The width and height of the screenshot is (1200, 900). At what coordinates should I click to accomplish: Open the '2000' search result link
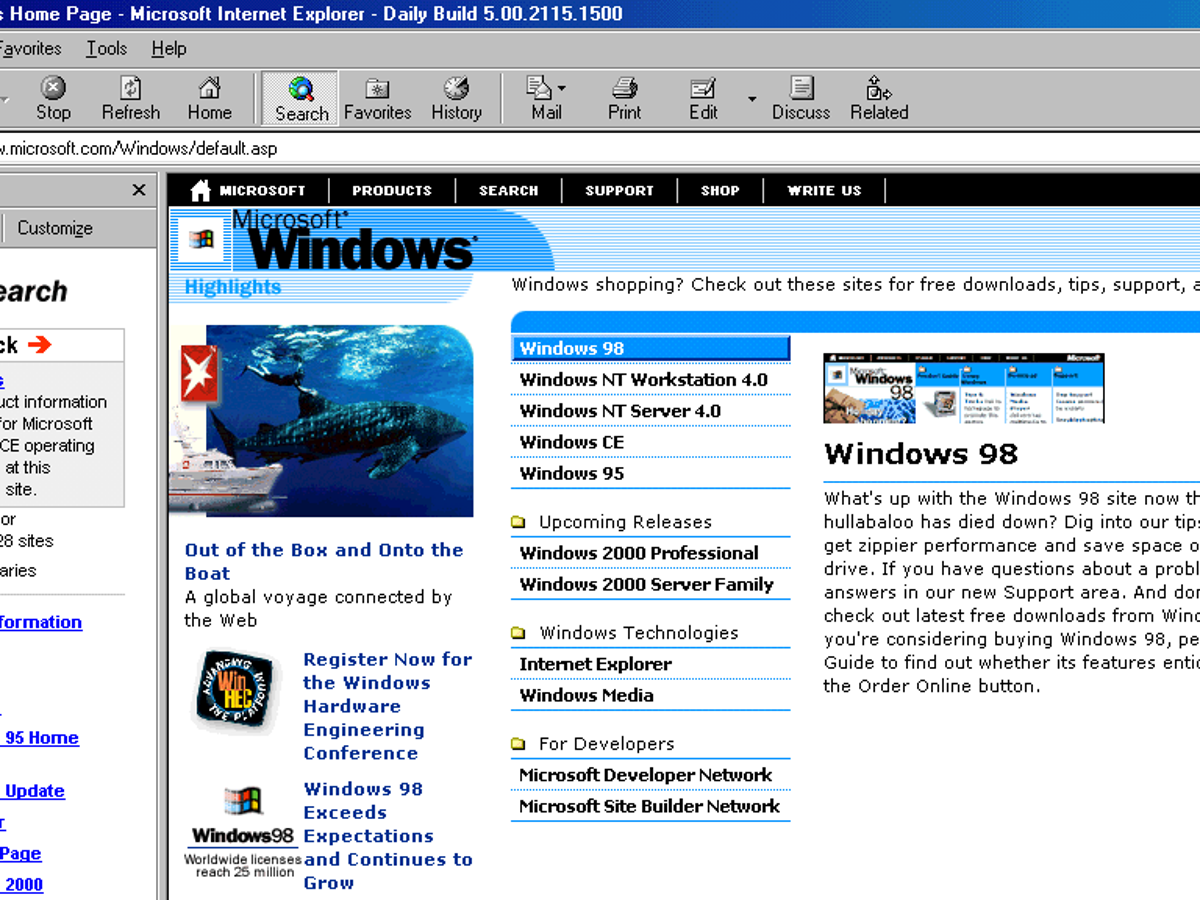tap(23, 884)
